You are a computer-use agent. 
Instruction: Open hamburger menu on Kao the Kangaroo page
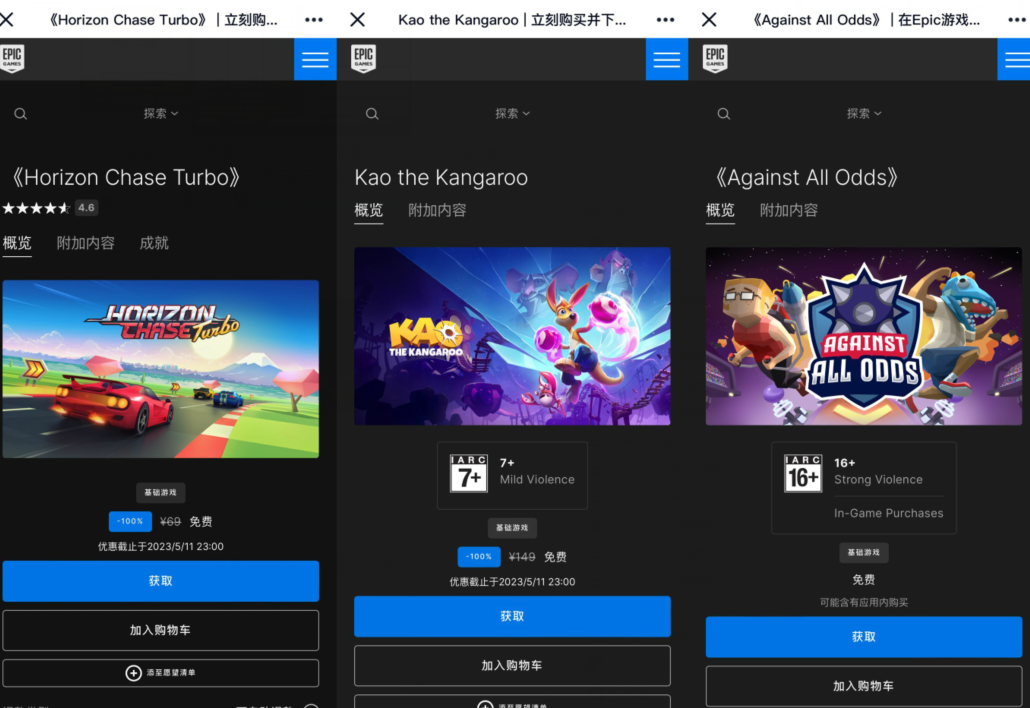coord(666,60)
